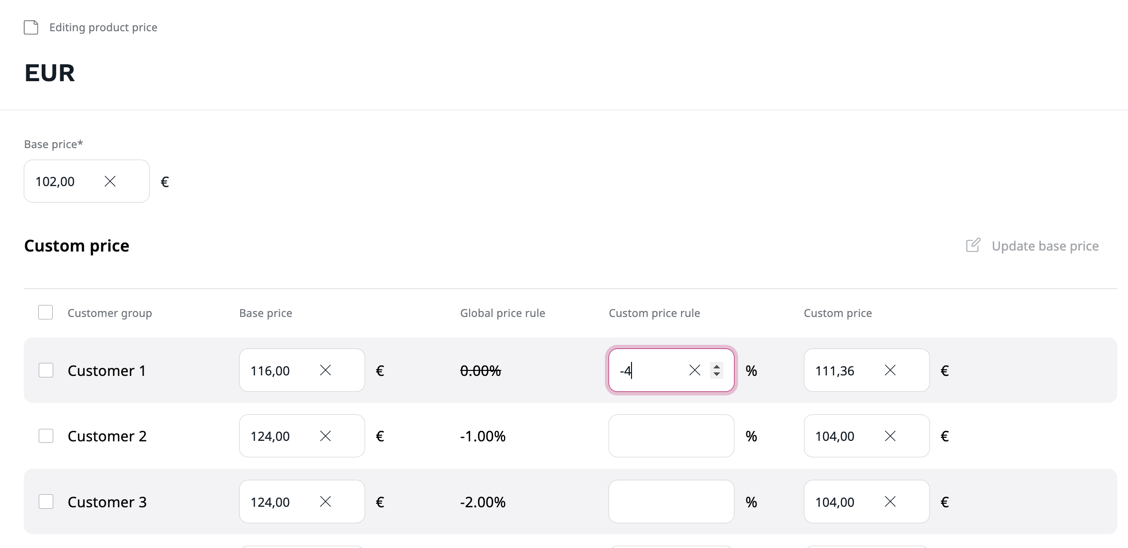
Task: Tick the Customer 3 row checkbox
Action: tap(46, 502)
